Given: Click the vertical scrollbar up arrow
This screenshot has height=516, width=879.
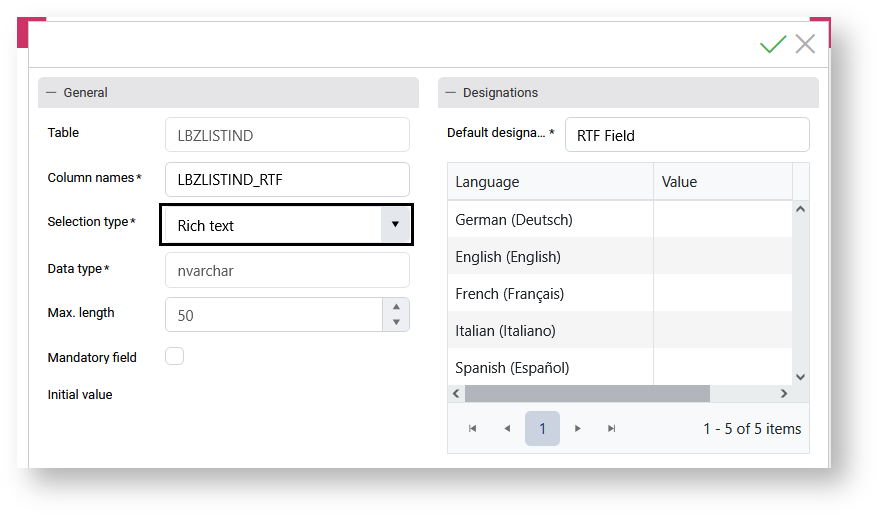Looking at the screenshot, I should click(801, 209).
